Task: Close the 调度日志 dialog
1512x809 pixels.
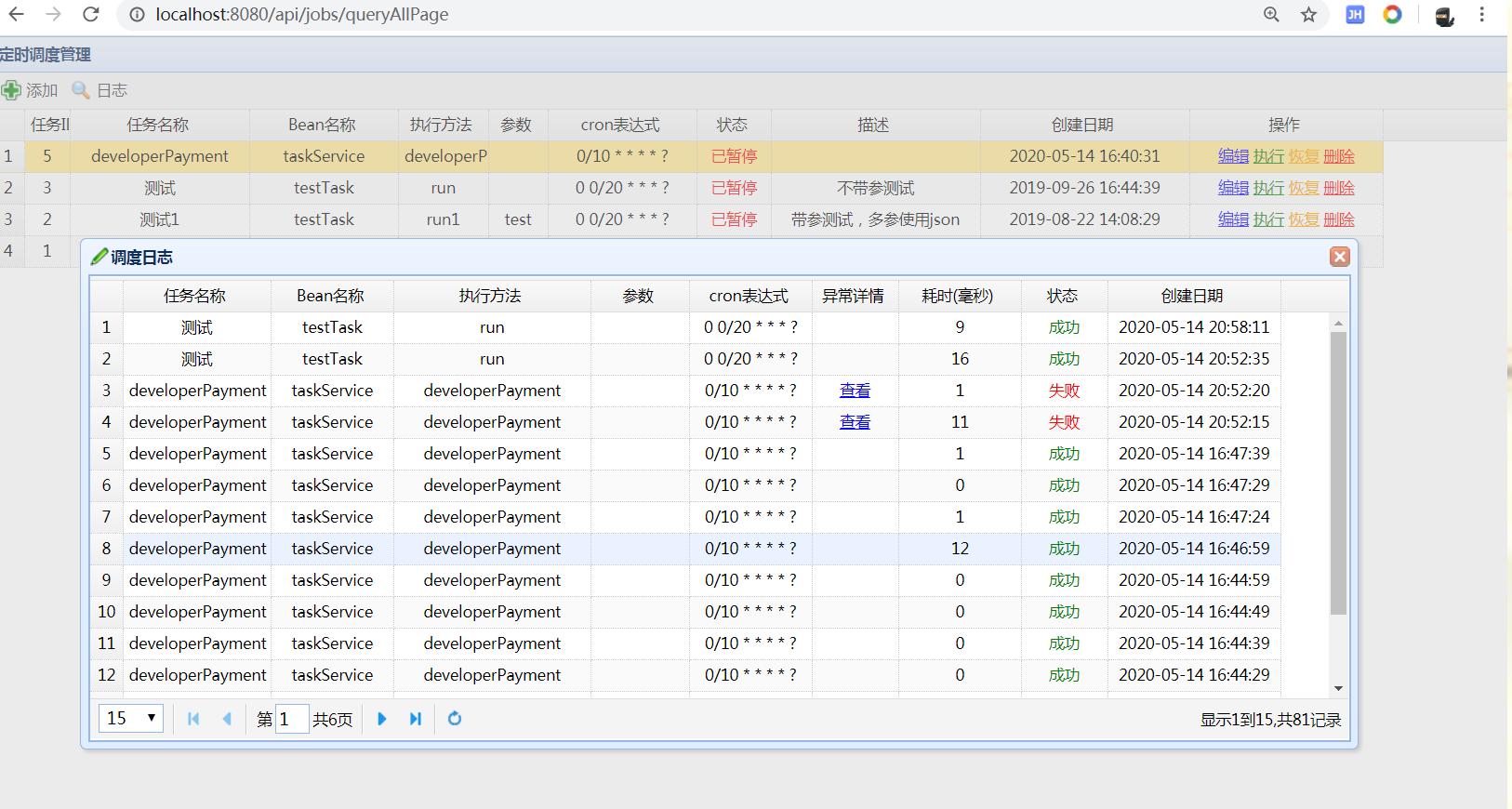Action: pos(1339,257)
